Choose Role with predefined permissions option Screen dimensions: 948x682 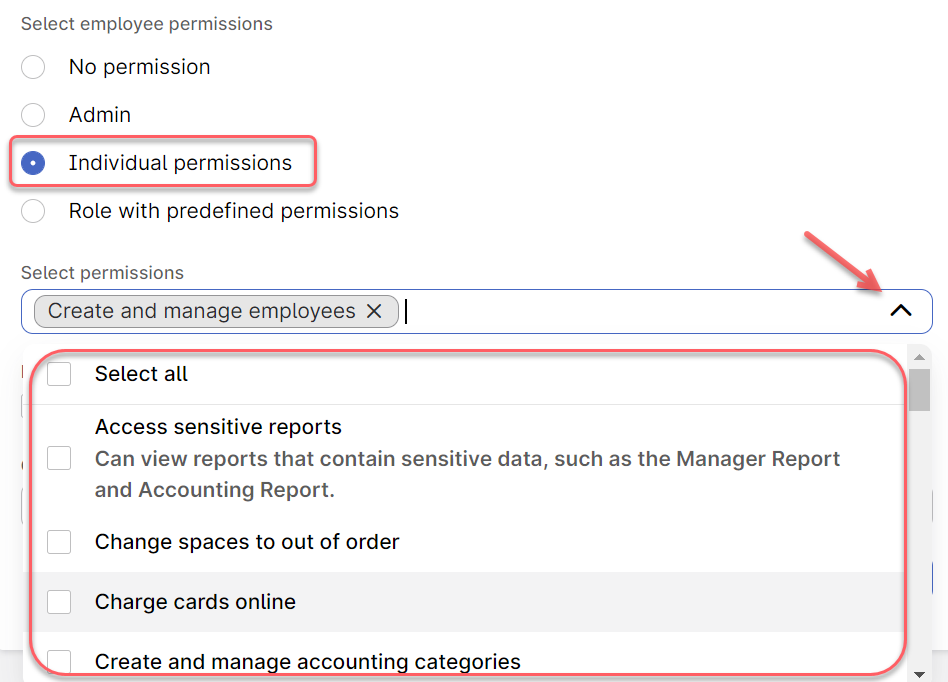click(33, 211)
